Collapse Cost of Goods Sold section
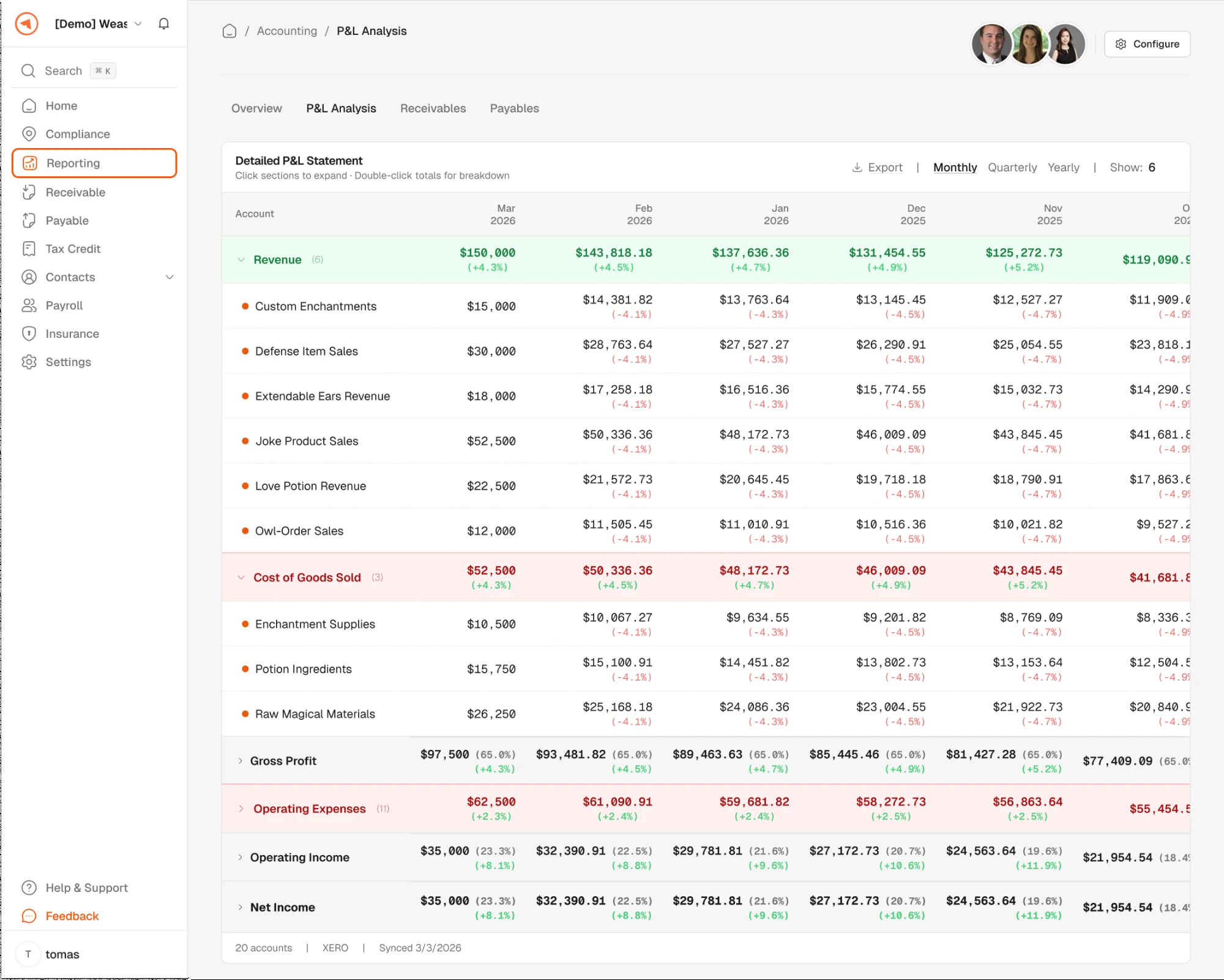This screenshot has height=980, width=1224. 241,577
